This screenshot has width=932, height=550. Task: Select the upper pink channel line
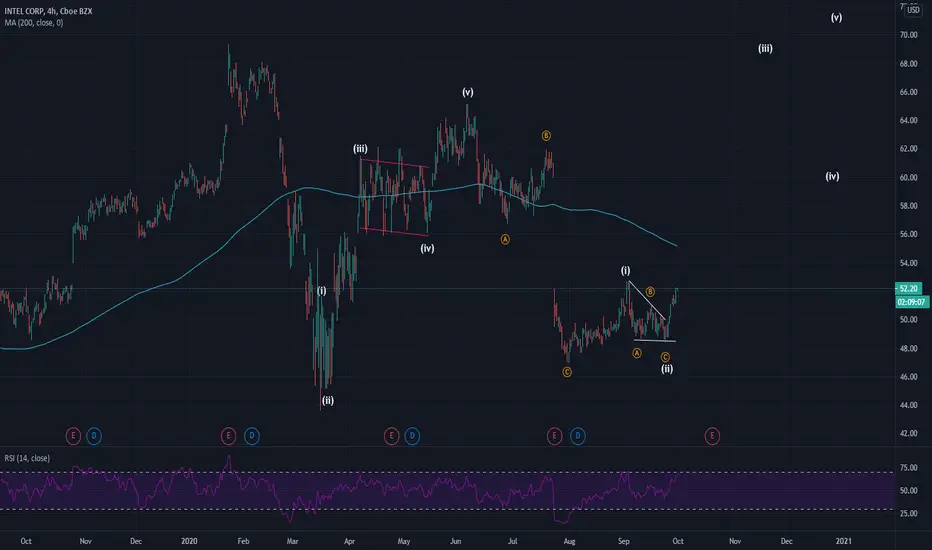pyautogui.click(x=393, y=163)
